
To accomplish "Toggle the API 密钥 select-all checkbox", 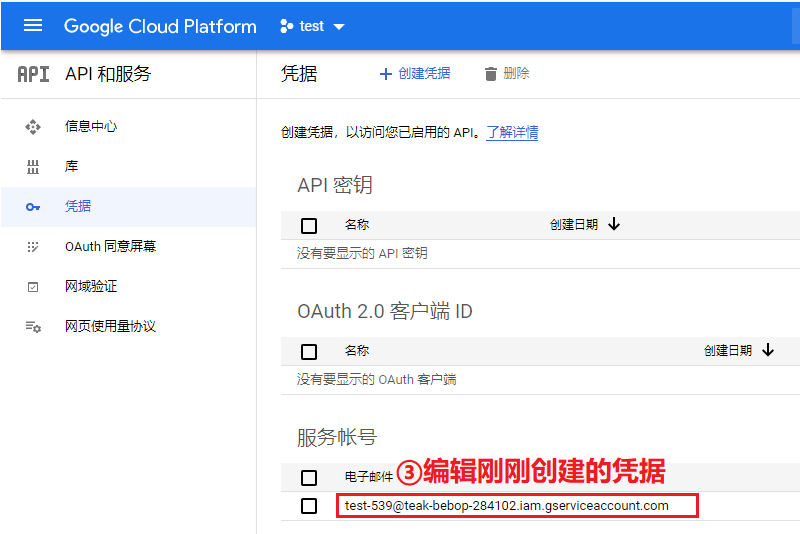I will (309, 226).
